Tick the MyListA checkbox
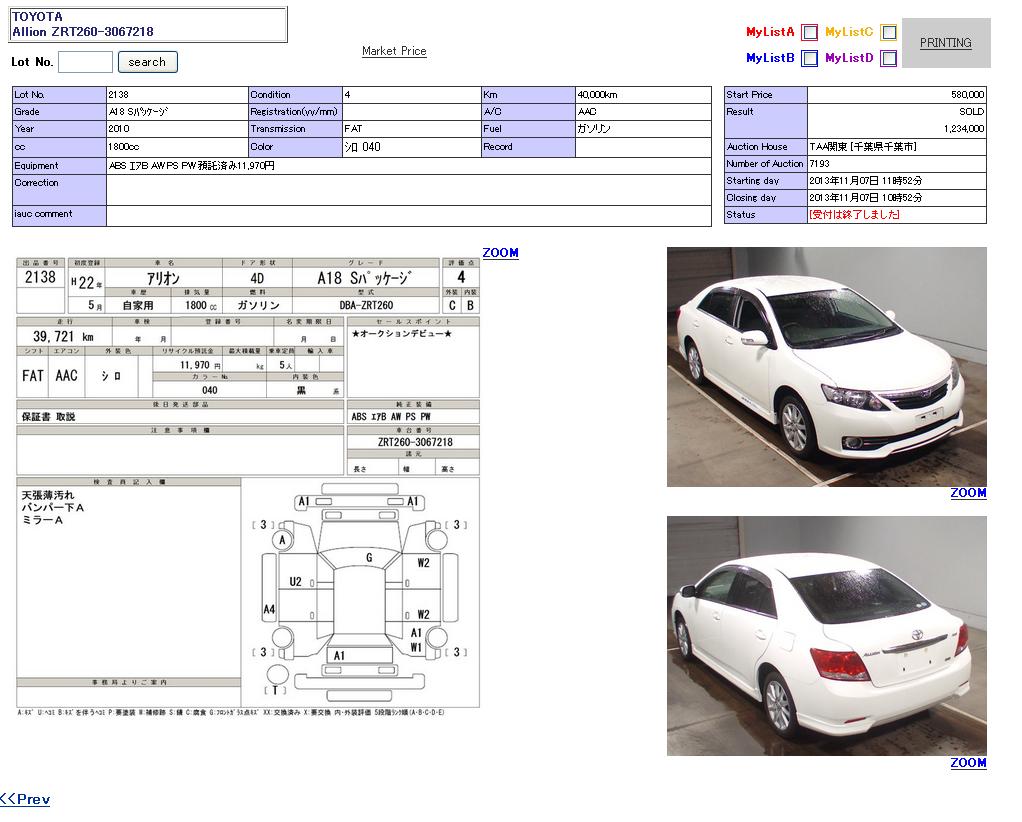 pos(809,32)
